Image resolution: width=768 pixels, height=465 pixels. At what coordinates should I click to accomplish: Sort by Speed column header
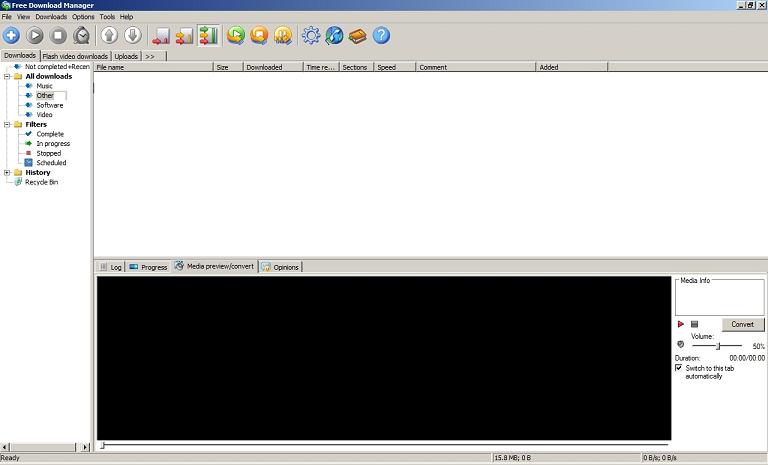pyautogui.click(x=395, y=67)
